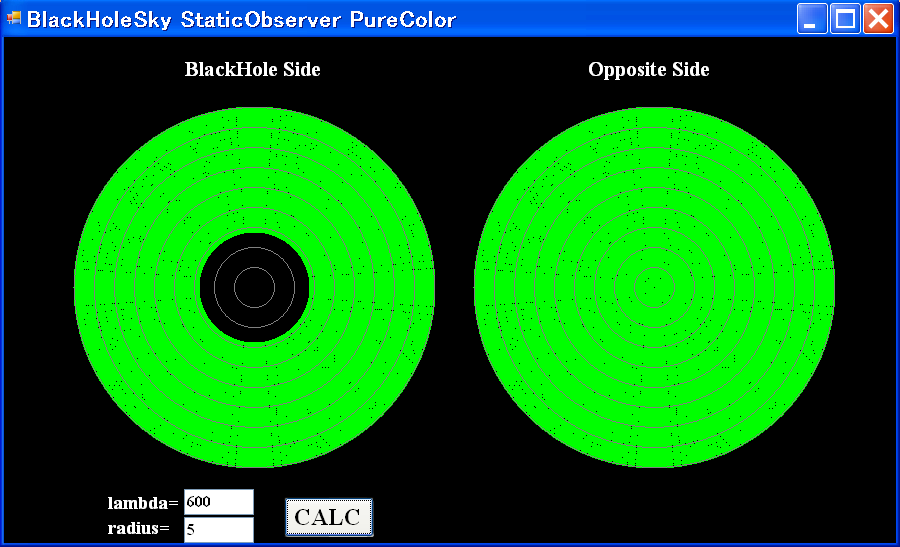This screenshot has height=547, width=900.
Task: Click the "BlackHole Side" heading
Action: (252, 69)
